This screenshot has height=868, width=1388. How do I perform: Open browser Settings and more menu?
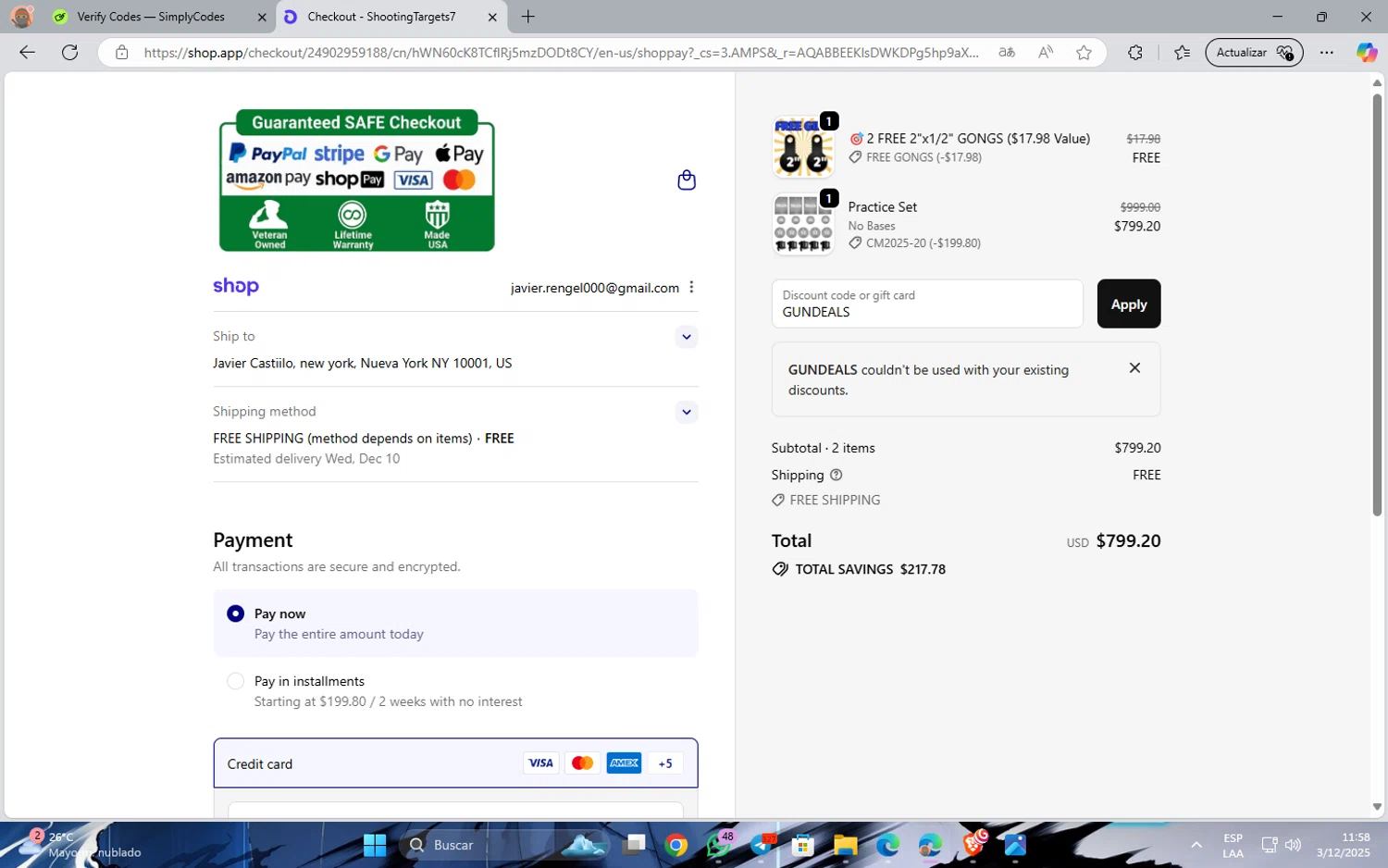1327,53
